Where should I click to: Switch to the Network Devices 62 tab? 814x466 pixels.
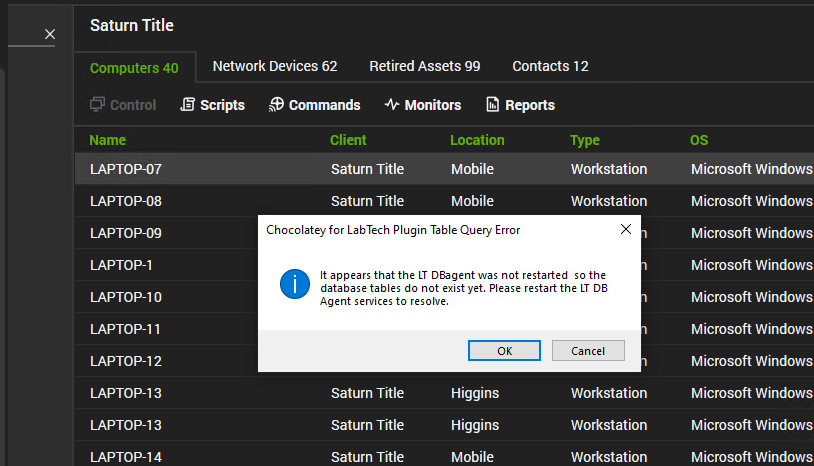click(x=275, y=66)
